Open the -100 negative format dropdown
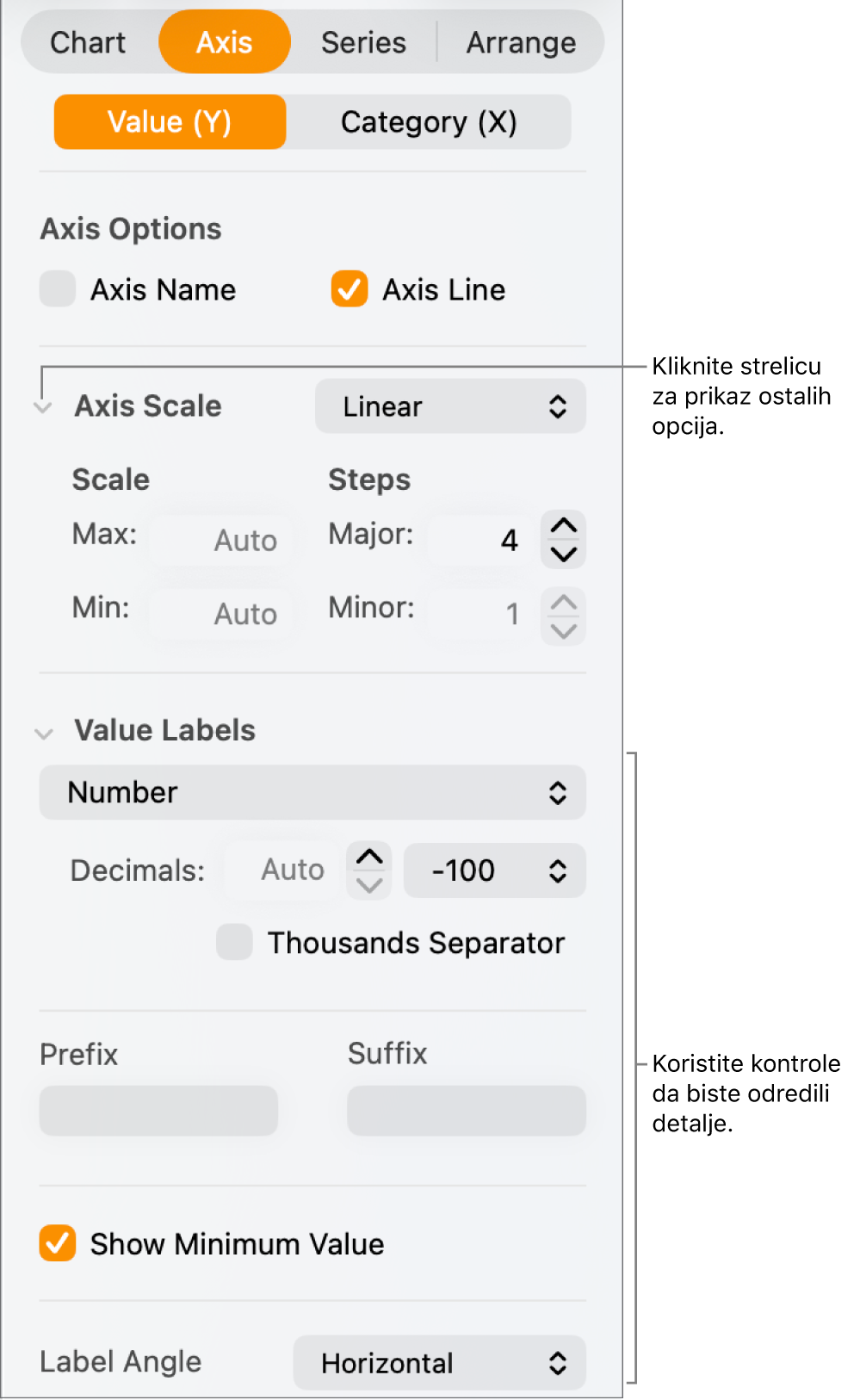This screenshot has height=1400, width=860. (x=494, y=870)
